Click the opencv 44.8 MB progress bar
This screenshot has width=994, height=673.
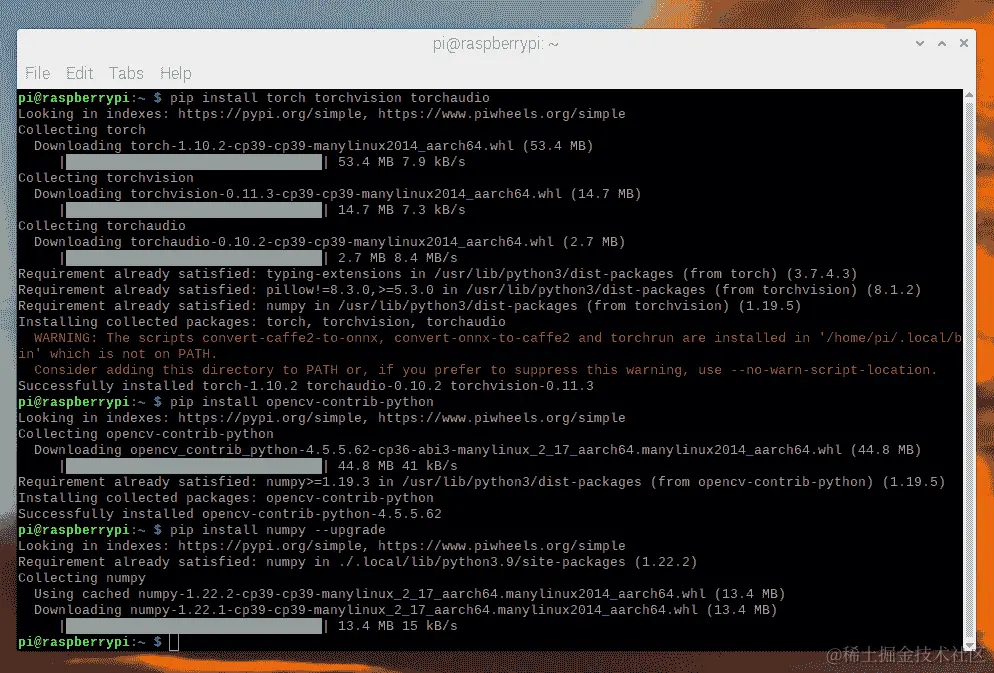pyautogui.click(x=193, y=466)
